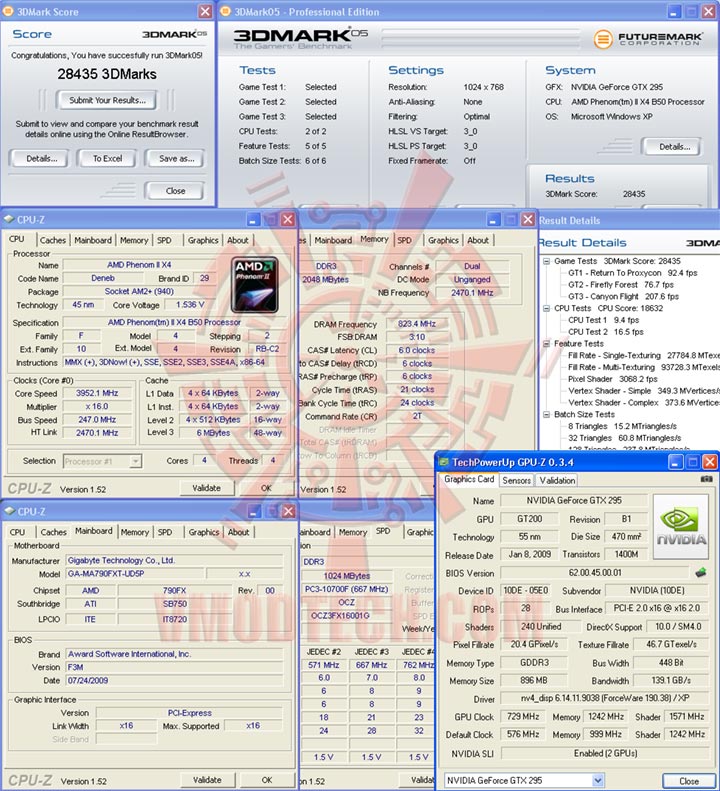Click Save as button in Score window

coord(176,158)
